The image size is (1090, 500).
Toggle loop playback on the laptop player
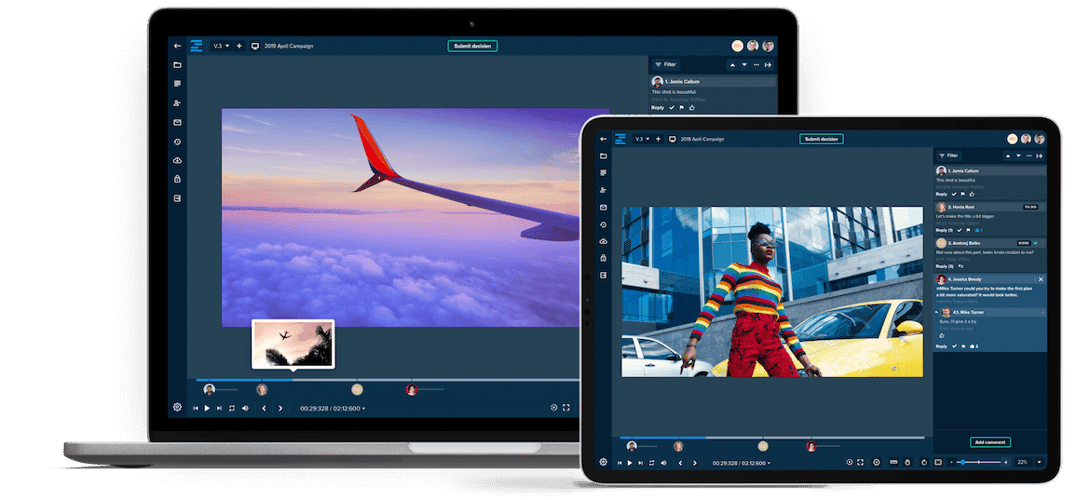pyautogui.click(x=232, y=408)
